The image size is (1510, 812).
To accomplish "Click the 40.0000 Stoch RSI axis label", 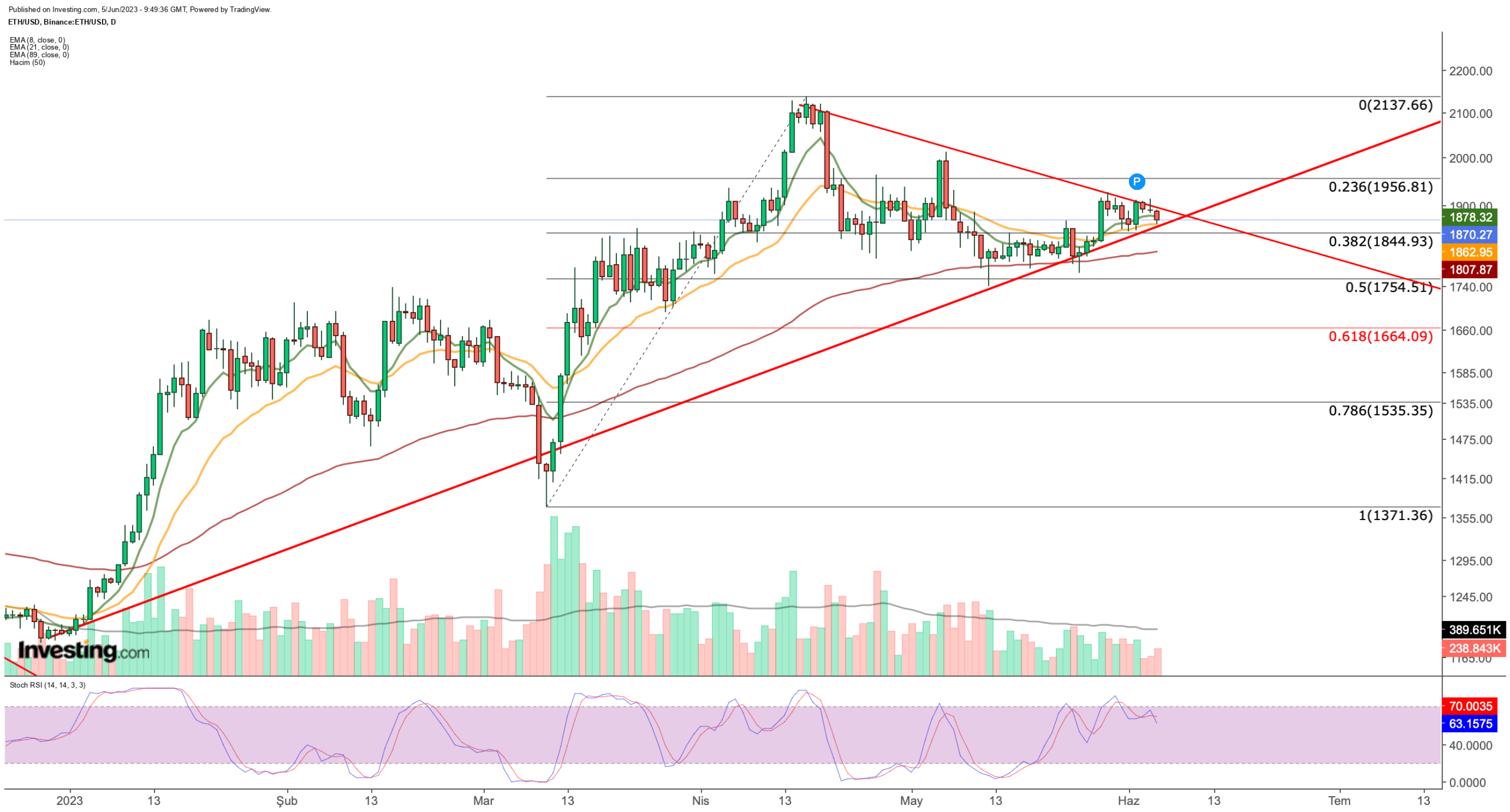I will (x=1470, y=745).
